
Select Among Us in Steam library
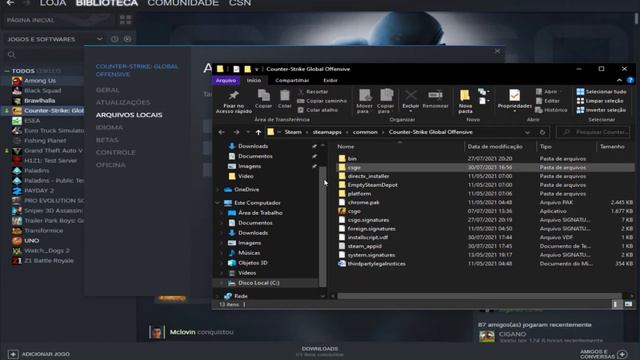coord(40,81)
